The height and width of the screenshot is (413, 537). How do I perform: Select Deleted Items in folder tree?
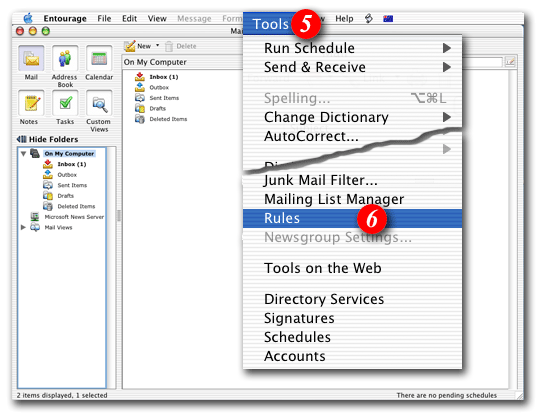(x=76, y=206)
